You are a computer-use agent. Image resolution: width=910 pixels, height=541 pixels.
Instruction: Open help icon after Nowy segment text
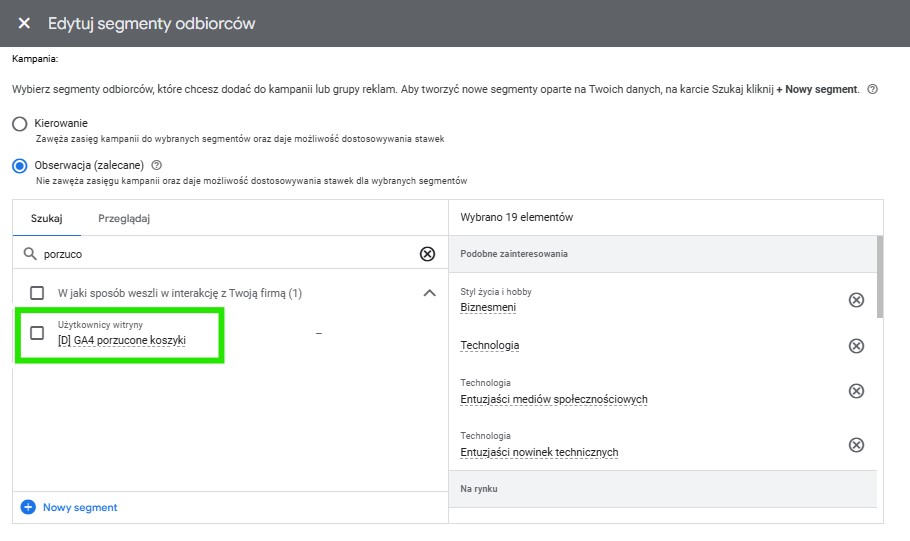click(x=872, y=89)
